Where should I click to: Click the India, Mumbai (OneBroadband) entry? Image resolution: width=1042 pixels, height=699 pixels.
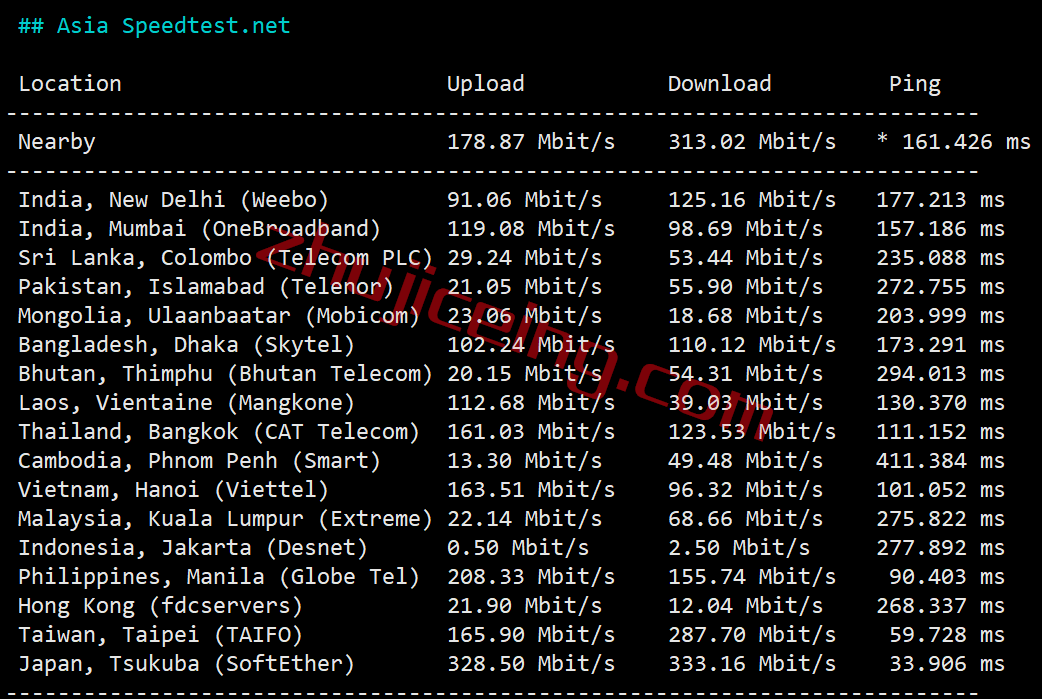[x=199, y=229]
